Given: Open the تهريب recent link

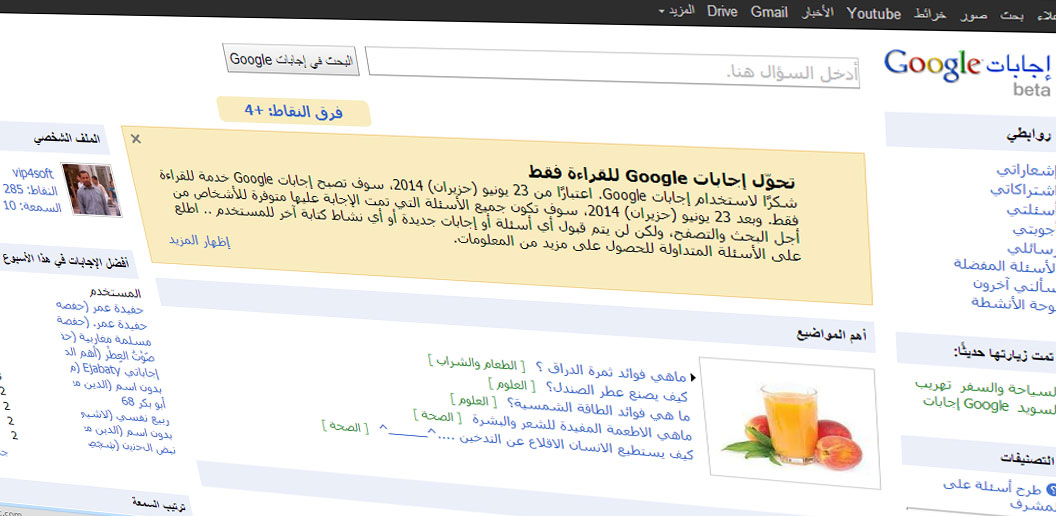Looking at the screenshot, I should (x=933, y=385).
